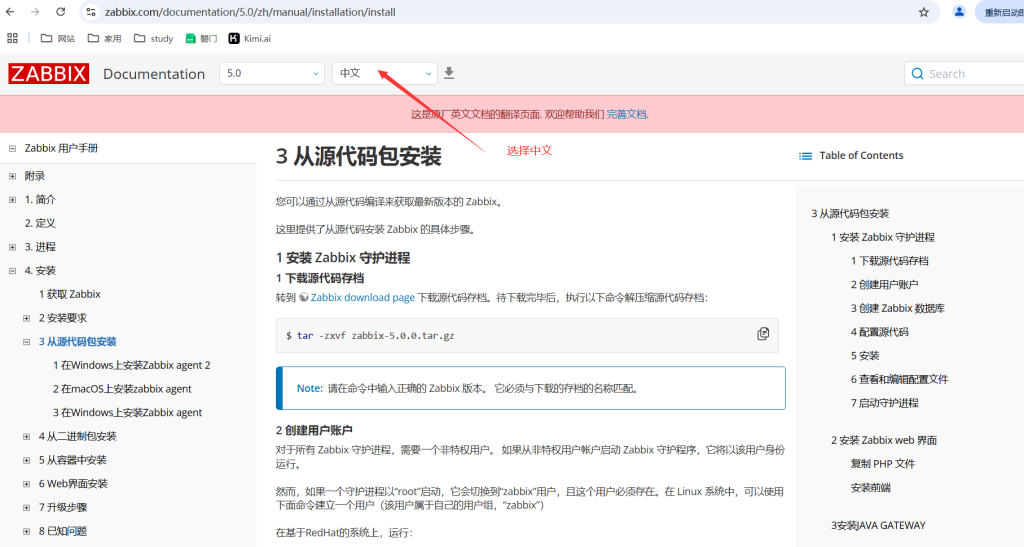The image size is (1024, 547).
Task: Click the copy code icon in tar command block
Action: [x=763, y=334]
